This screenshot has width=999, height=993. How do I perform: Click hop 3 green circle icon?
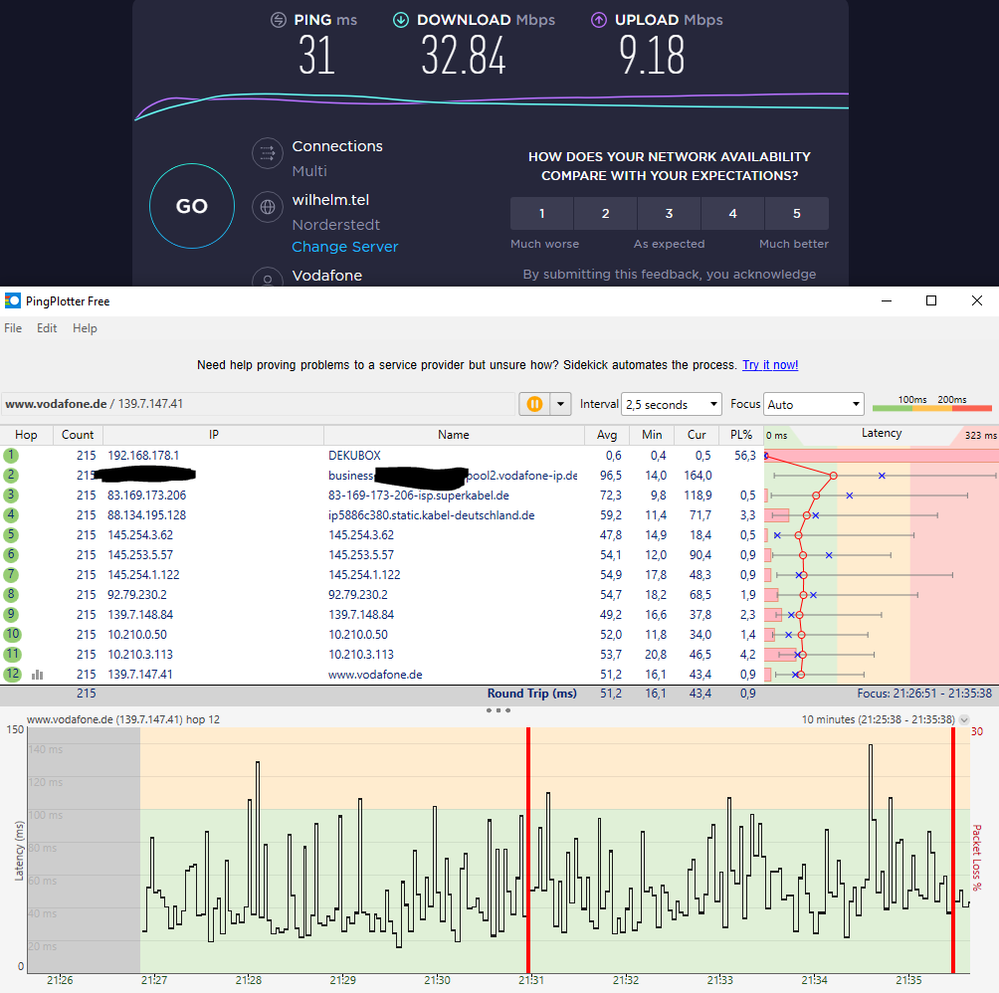[11, 495]
